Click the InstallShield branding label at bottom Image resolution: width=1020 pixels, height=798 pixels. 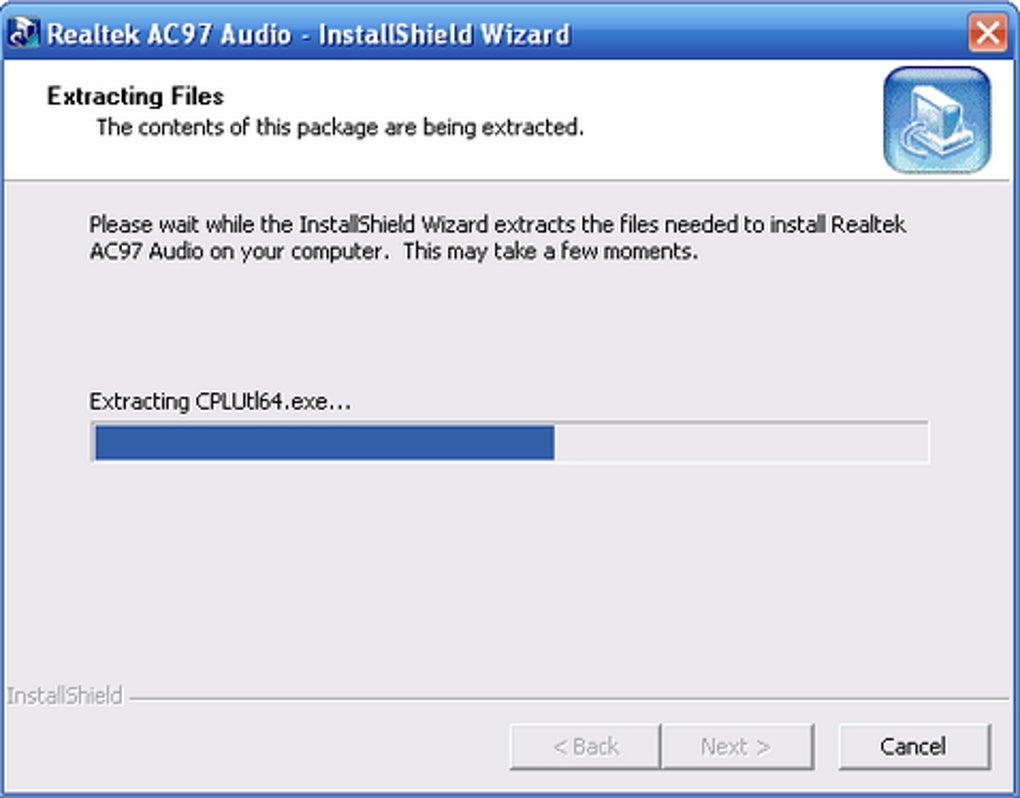pos(65,695)
